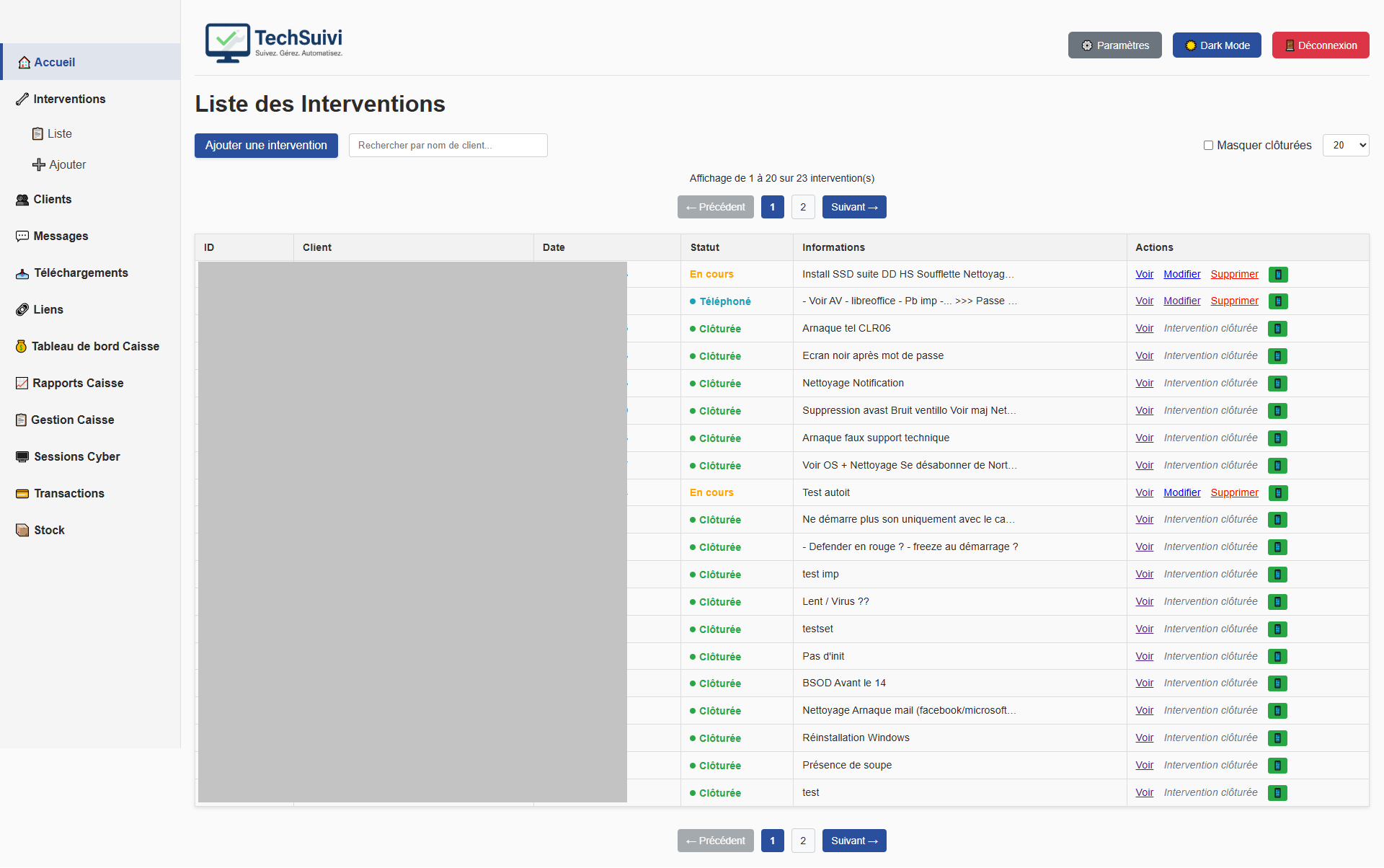Expand the Interventions sidebar section
The image size is (1384, 868).
[69, 99]
